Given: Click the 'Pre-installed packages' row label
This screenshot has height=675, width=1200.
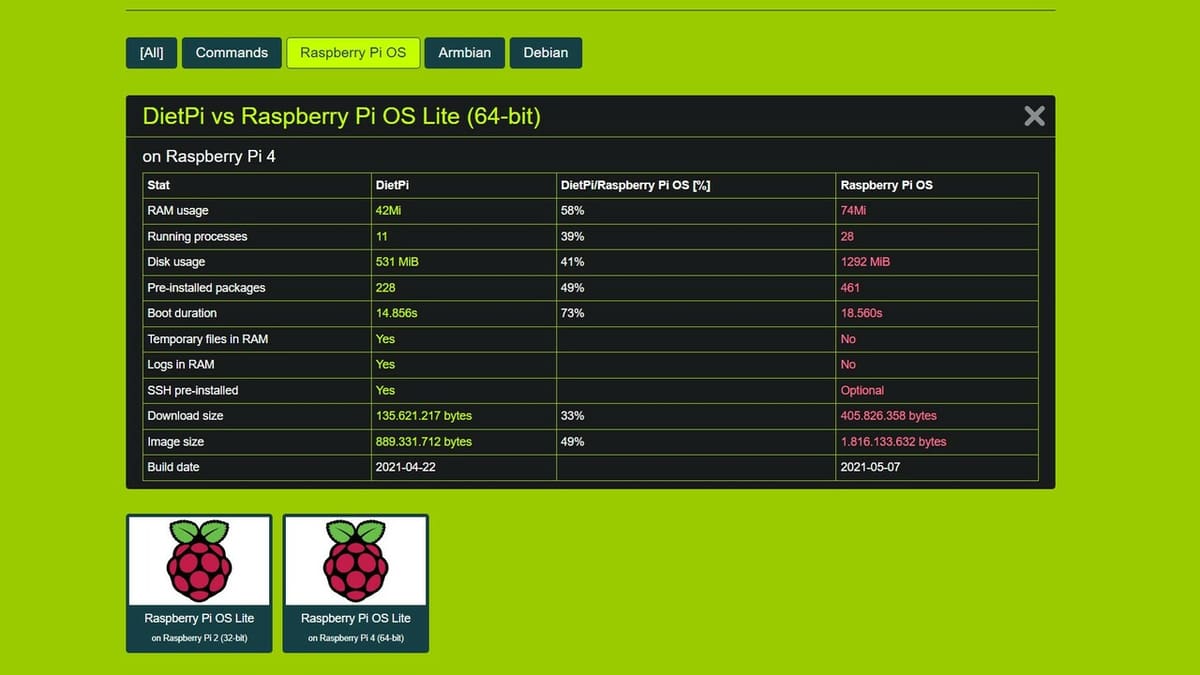Looking at the screenshot, I should tap(207, 288).
